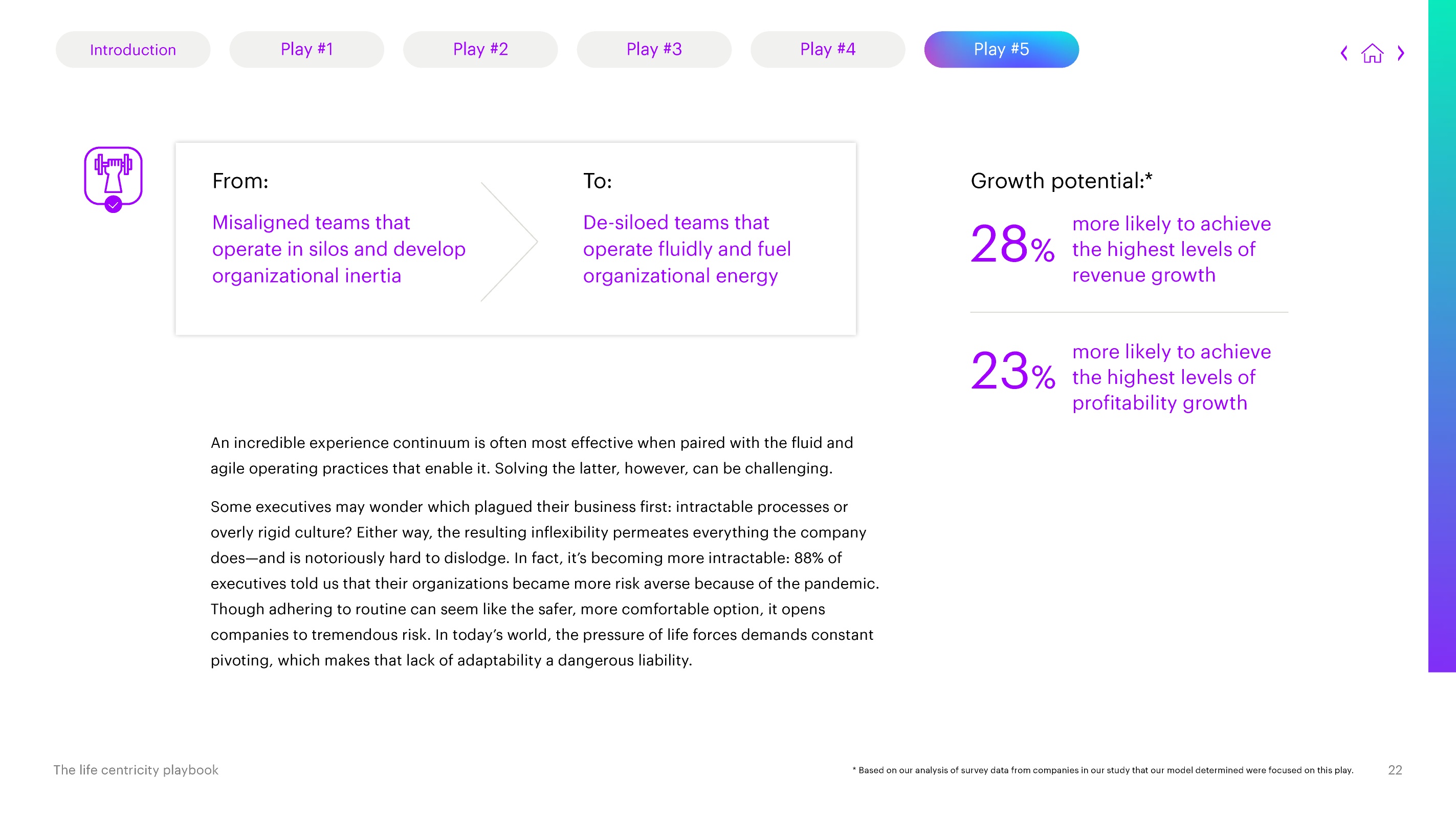
Task: Jump to Play #3 section
Action: coord(654,50)
